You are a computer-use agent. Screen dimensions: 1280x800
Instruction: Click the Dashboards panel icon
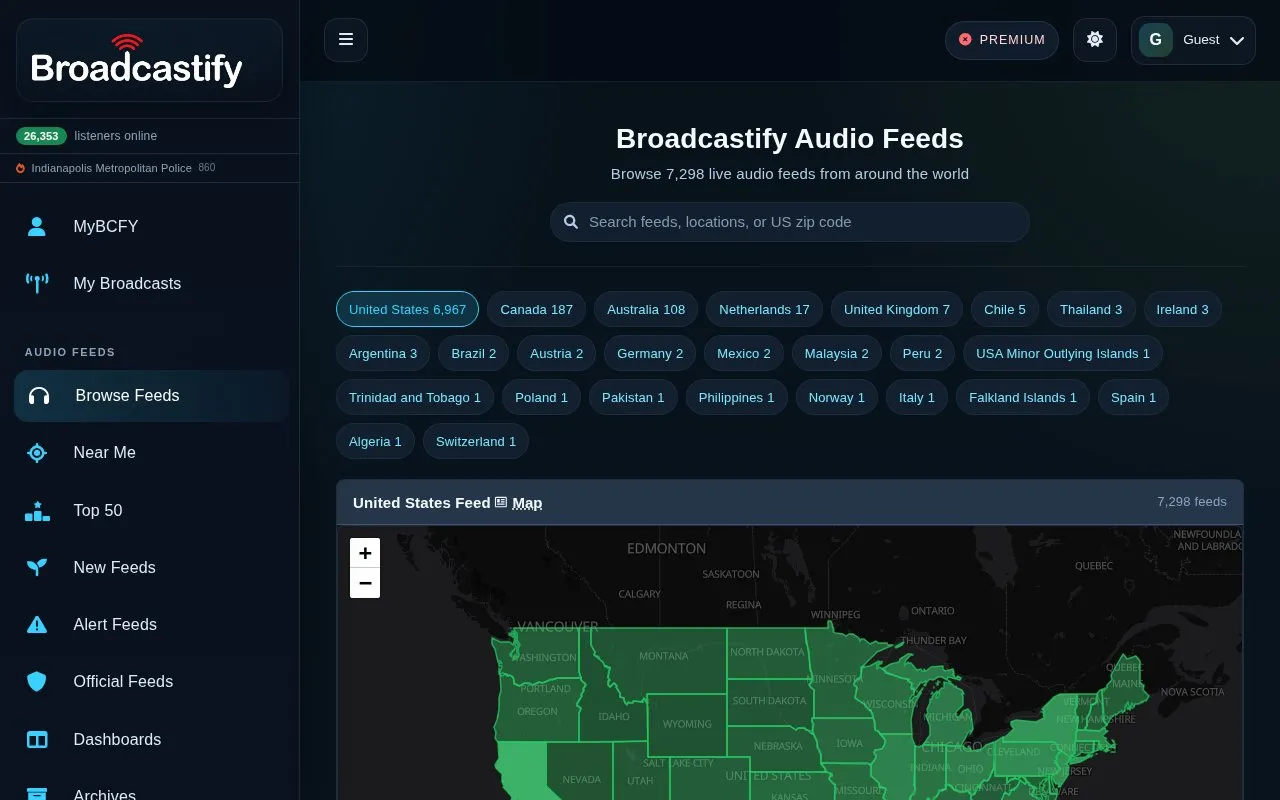(x=37, y=739)
